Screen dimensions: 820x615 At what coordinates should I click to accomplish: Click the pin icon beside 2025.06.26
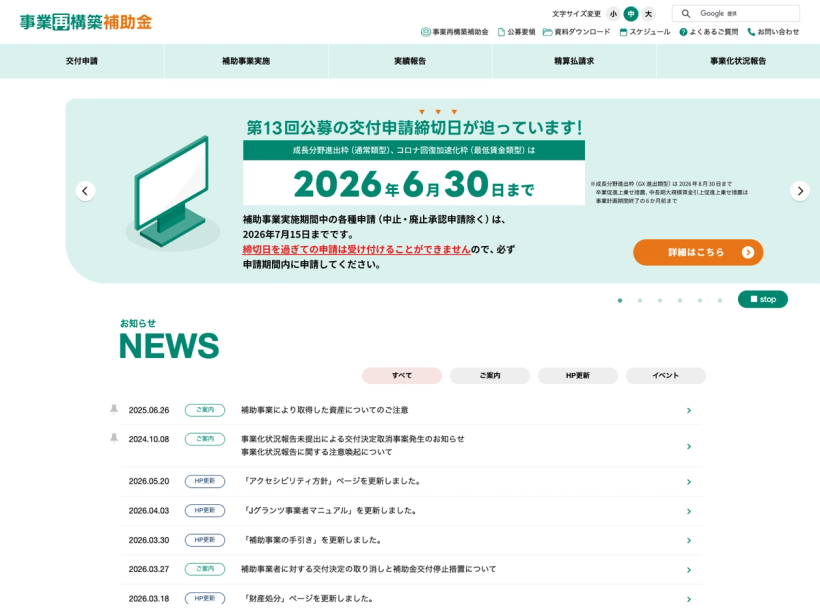pyautogui.click(x=114, y=409)
